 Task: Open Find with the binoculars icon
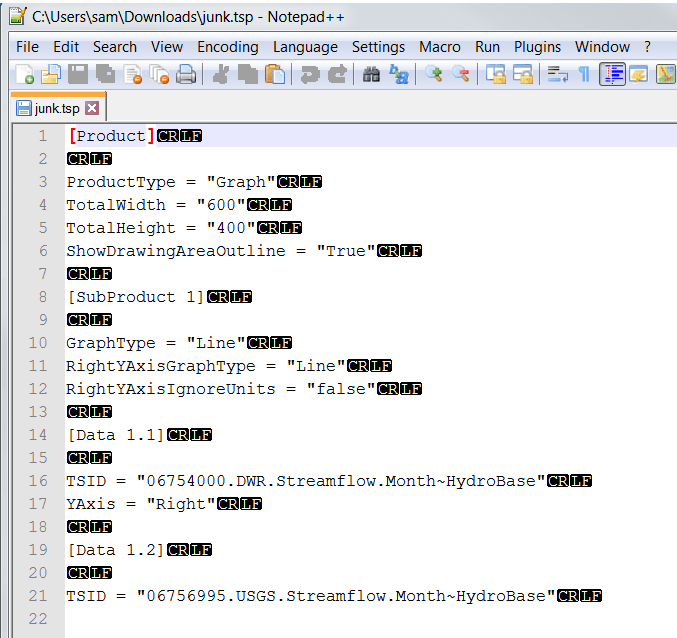pyautogui.click(x=371, y=74)
